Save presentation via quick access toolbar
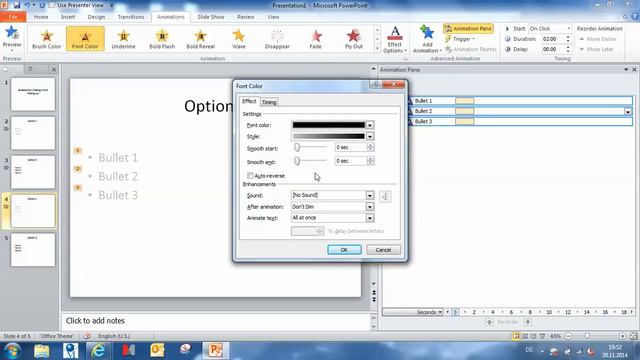Image resolution: width=640 pixels, height=360 pixels. pyautogui.click(x=17, y=5)
